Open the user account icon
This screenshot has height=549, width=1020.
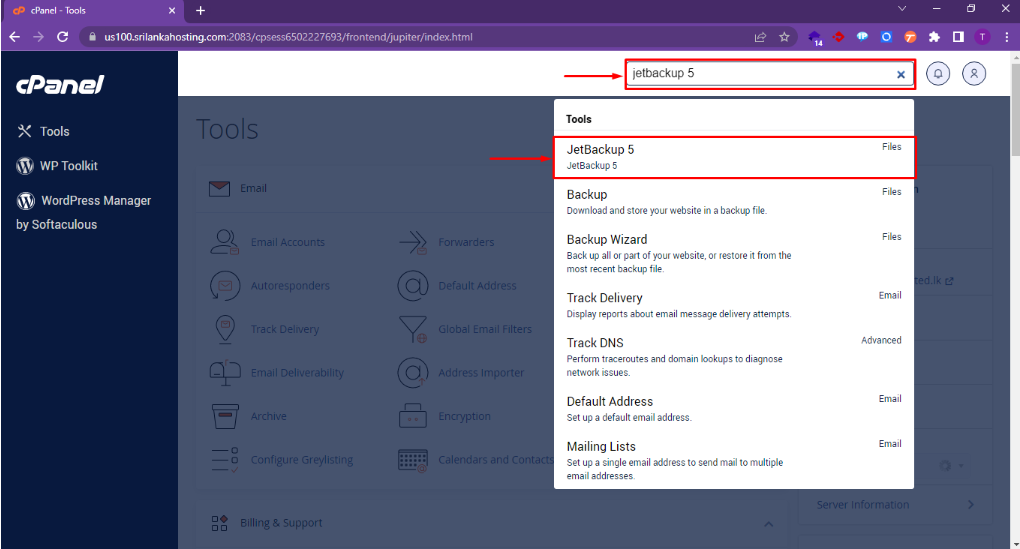click(974, 74)
